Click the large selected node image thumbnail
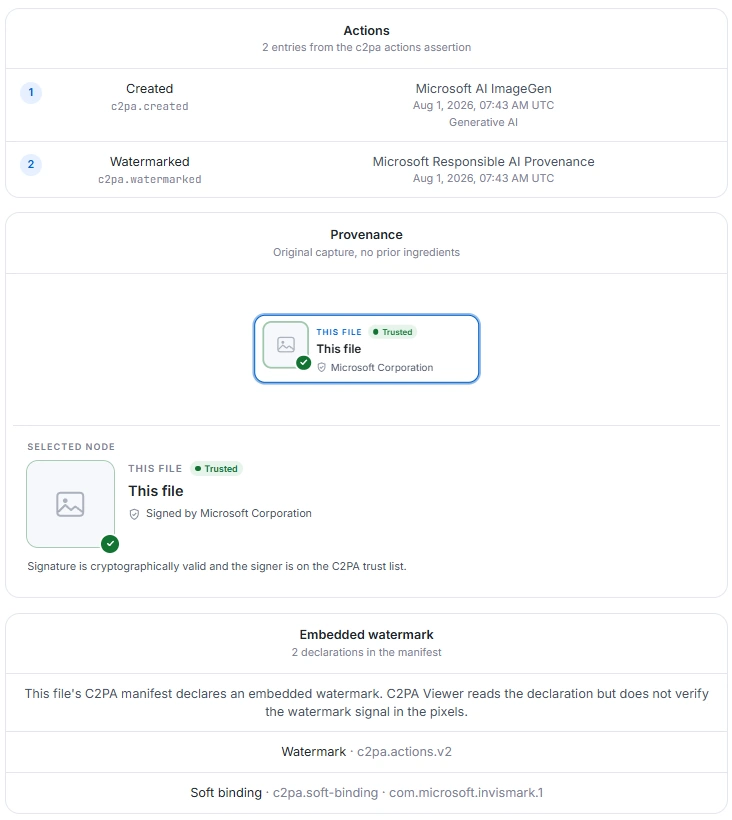Image resolution: width=732 pixels, height=820 pixels. tap(71, 504)
